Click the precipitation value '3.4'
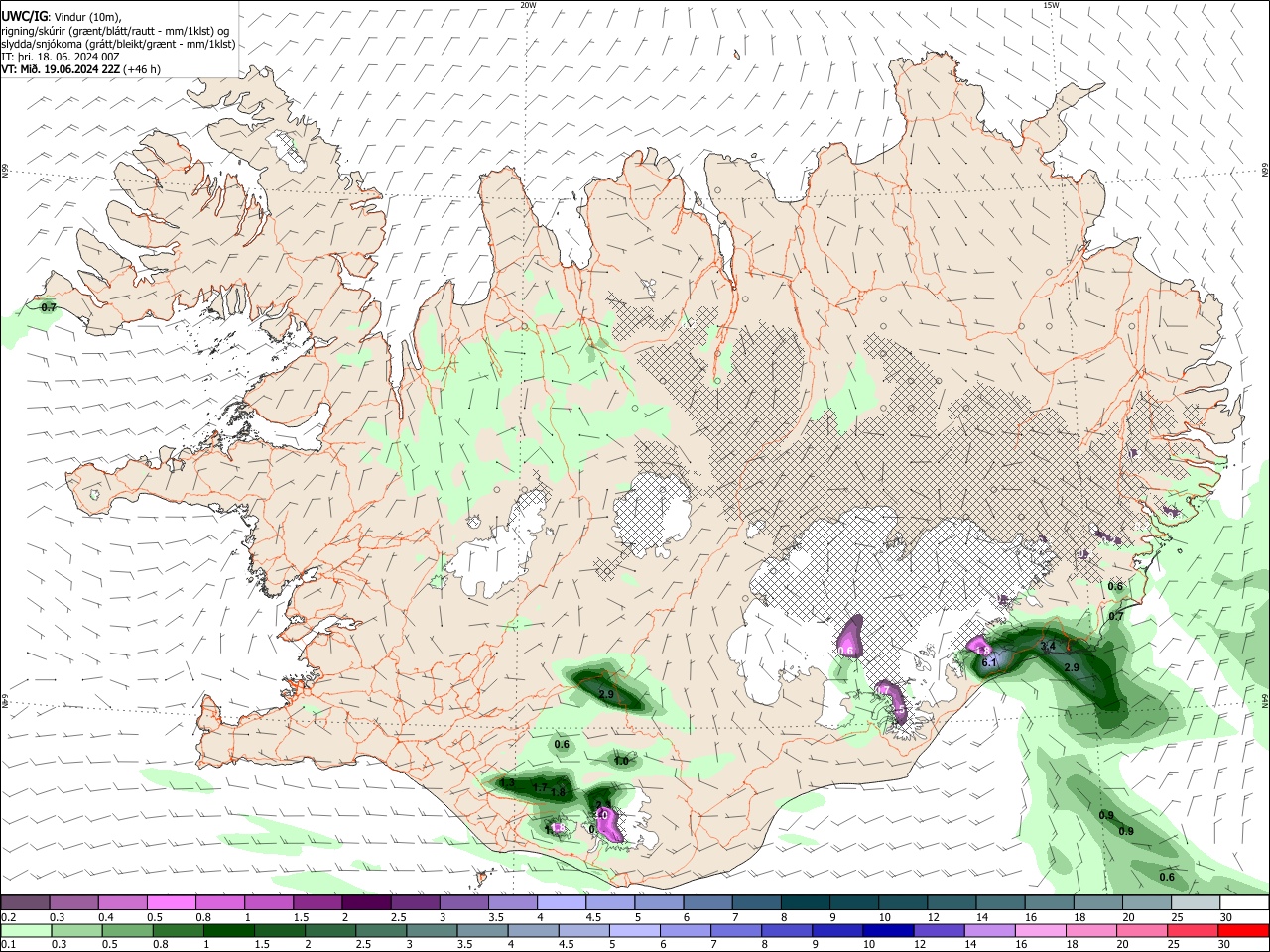The height and width of the screenshot is (952, 1270). (x=1048, y=646)
